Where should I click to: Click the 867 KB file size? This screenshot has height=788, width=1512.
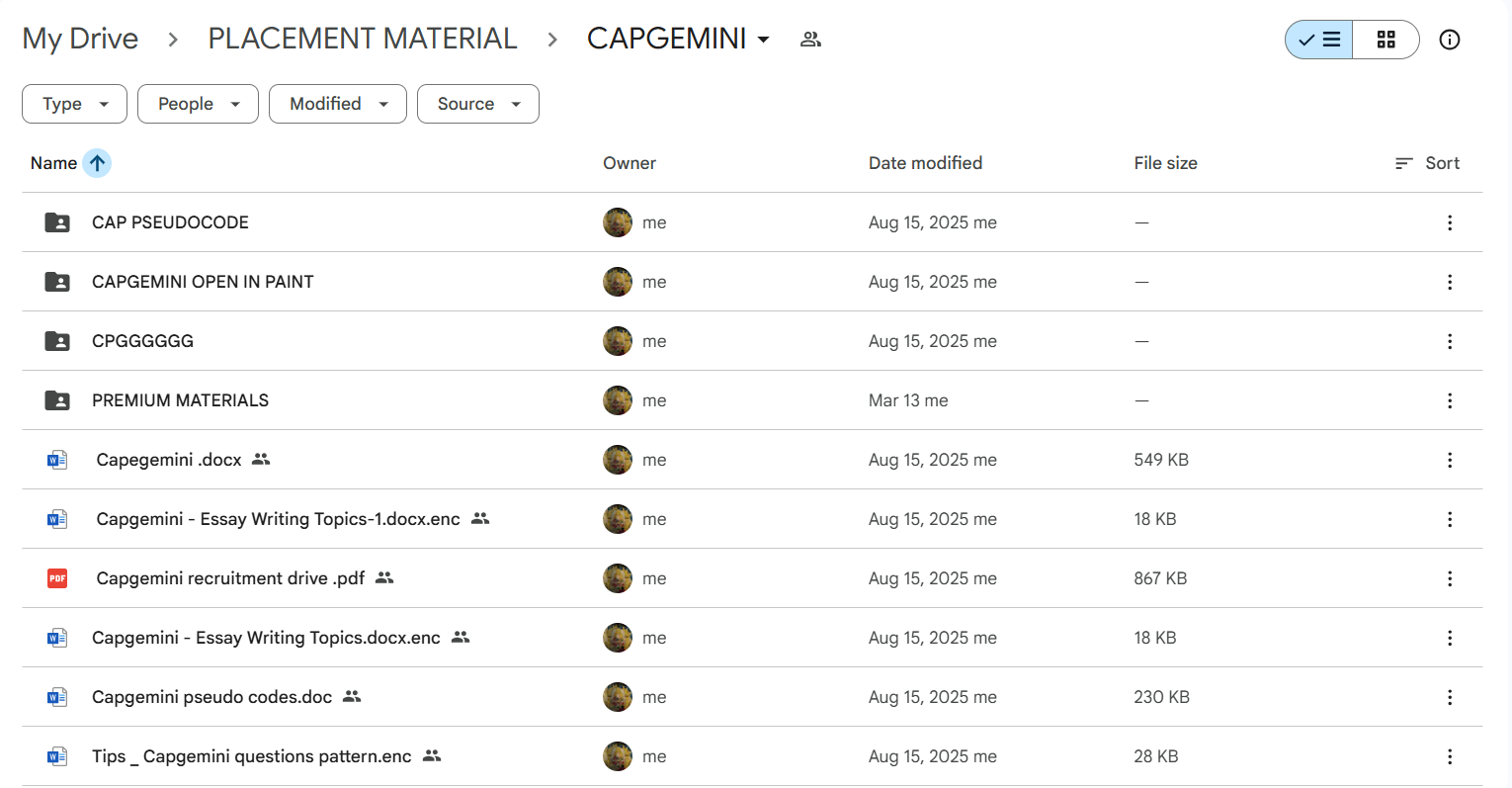[x=1160, y=578]
